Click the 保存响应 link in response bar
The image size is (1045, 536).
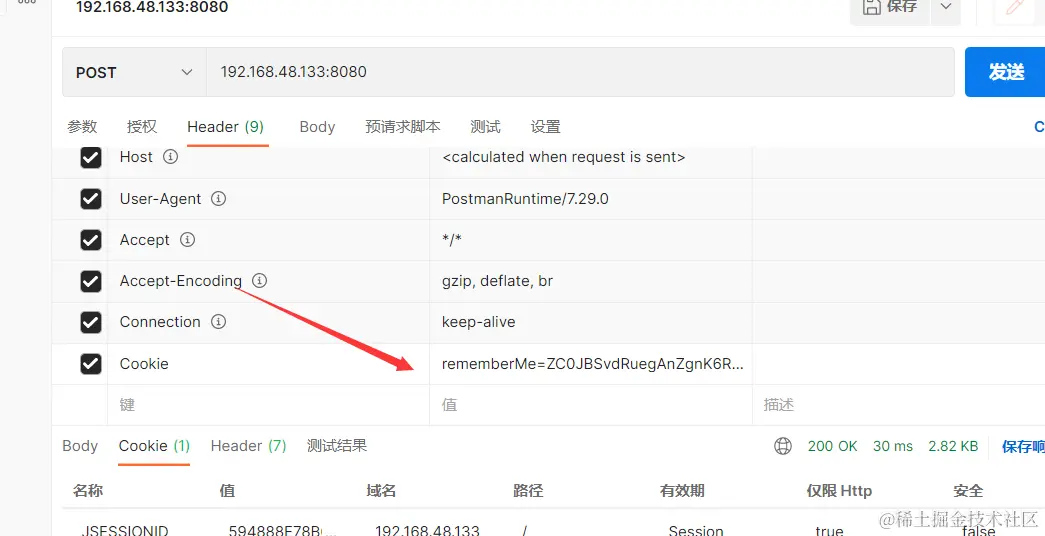click(x=1023, y=446)
